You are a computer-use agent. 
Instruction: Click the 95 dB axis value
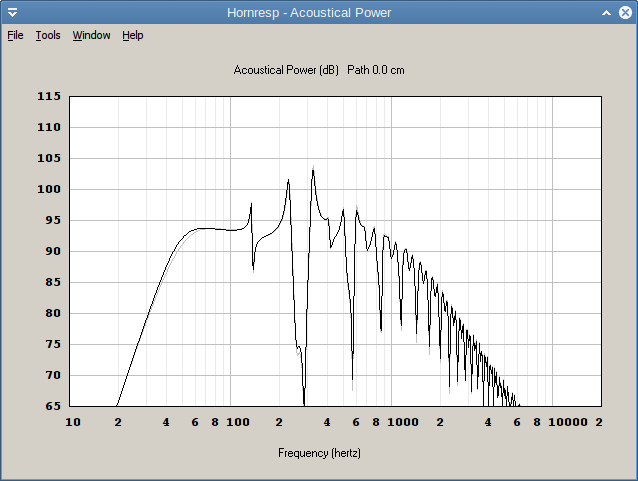53,220
